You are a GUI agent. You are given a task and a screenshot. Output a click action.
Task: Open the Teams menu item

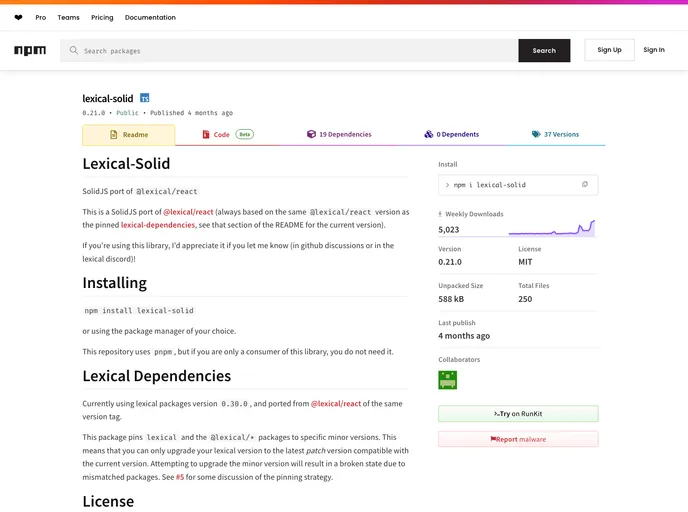[x=68, y=18]
